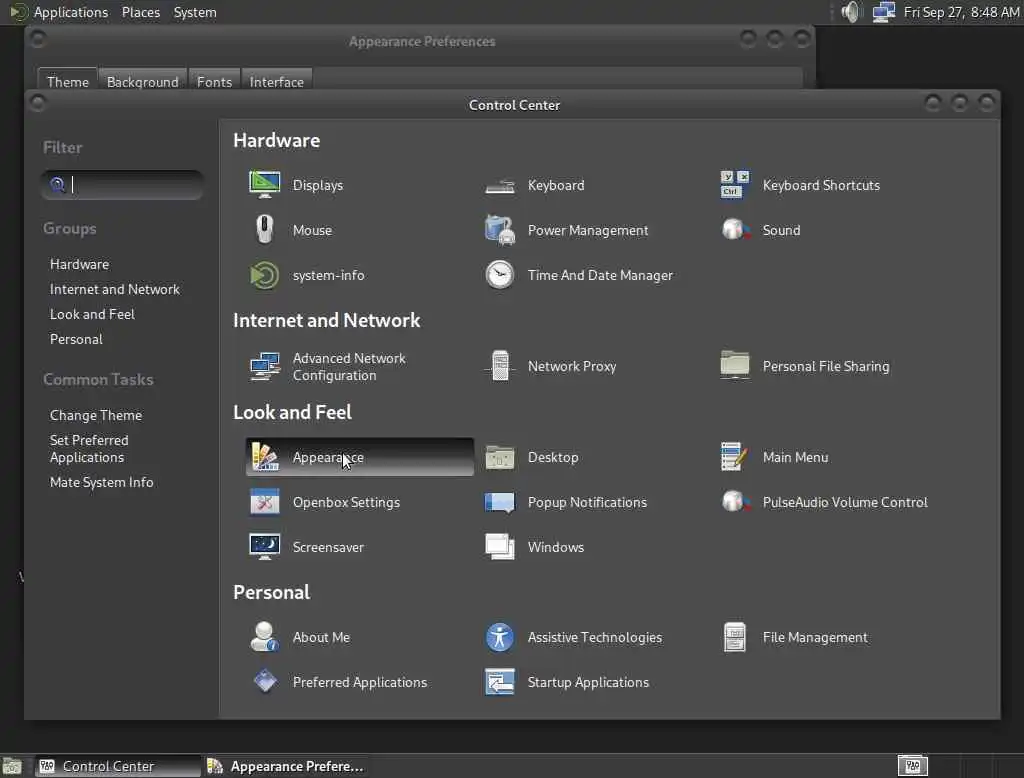Screen dimensions: 1024x778
Task: Open Personal File Sharing folder icon
Action: [735, 365]
